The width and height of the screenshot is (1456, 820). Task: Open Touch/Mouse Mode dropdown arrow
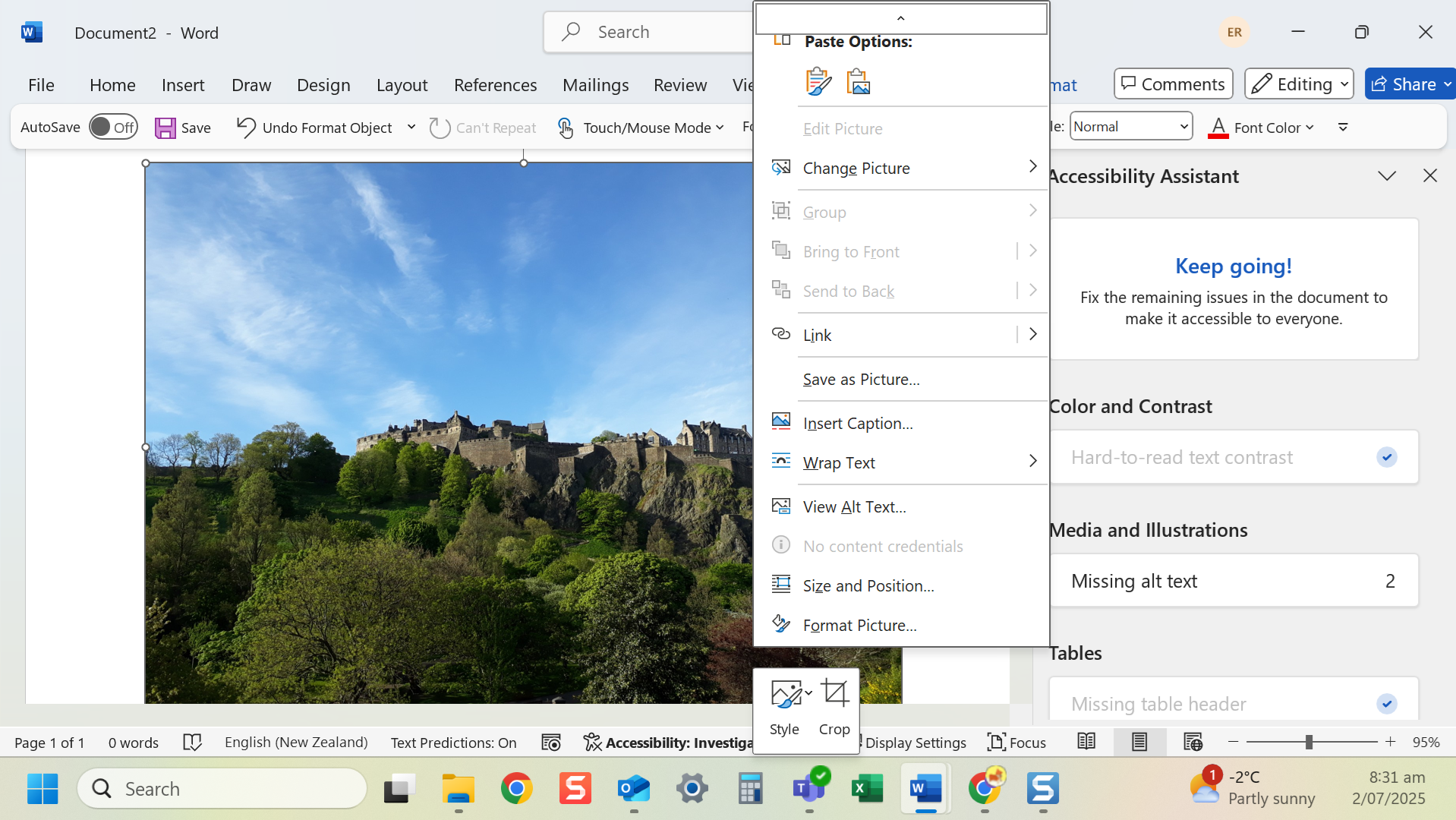(720, 128)
